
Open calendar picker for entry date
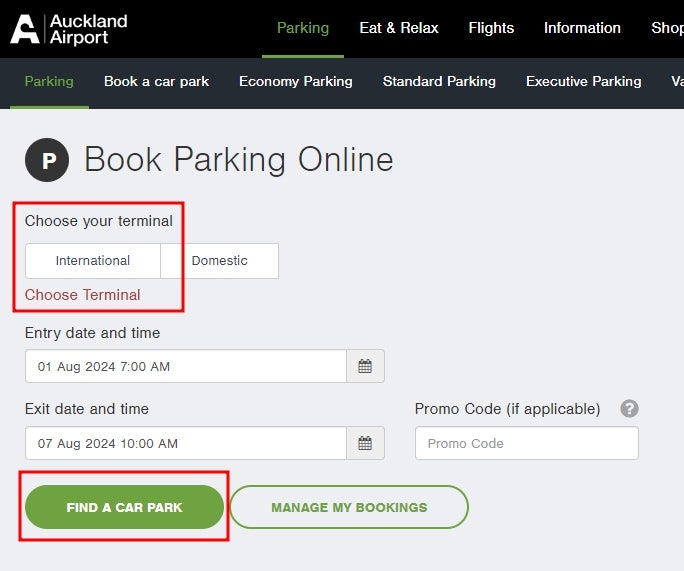(x=365, y=366)
